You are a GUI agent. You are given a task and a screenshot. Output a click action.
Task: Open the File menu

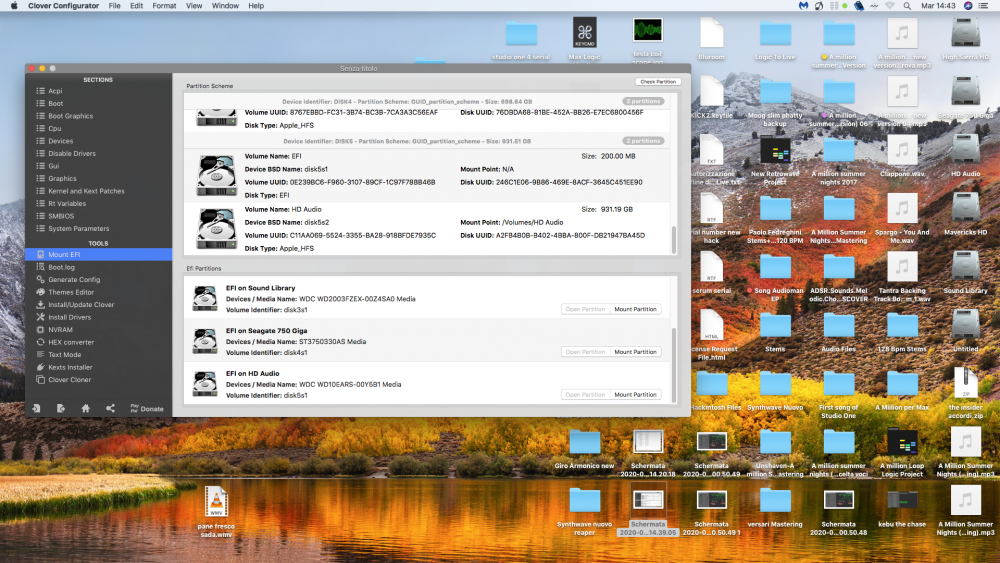click(x=114, y=6)
